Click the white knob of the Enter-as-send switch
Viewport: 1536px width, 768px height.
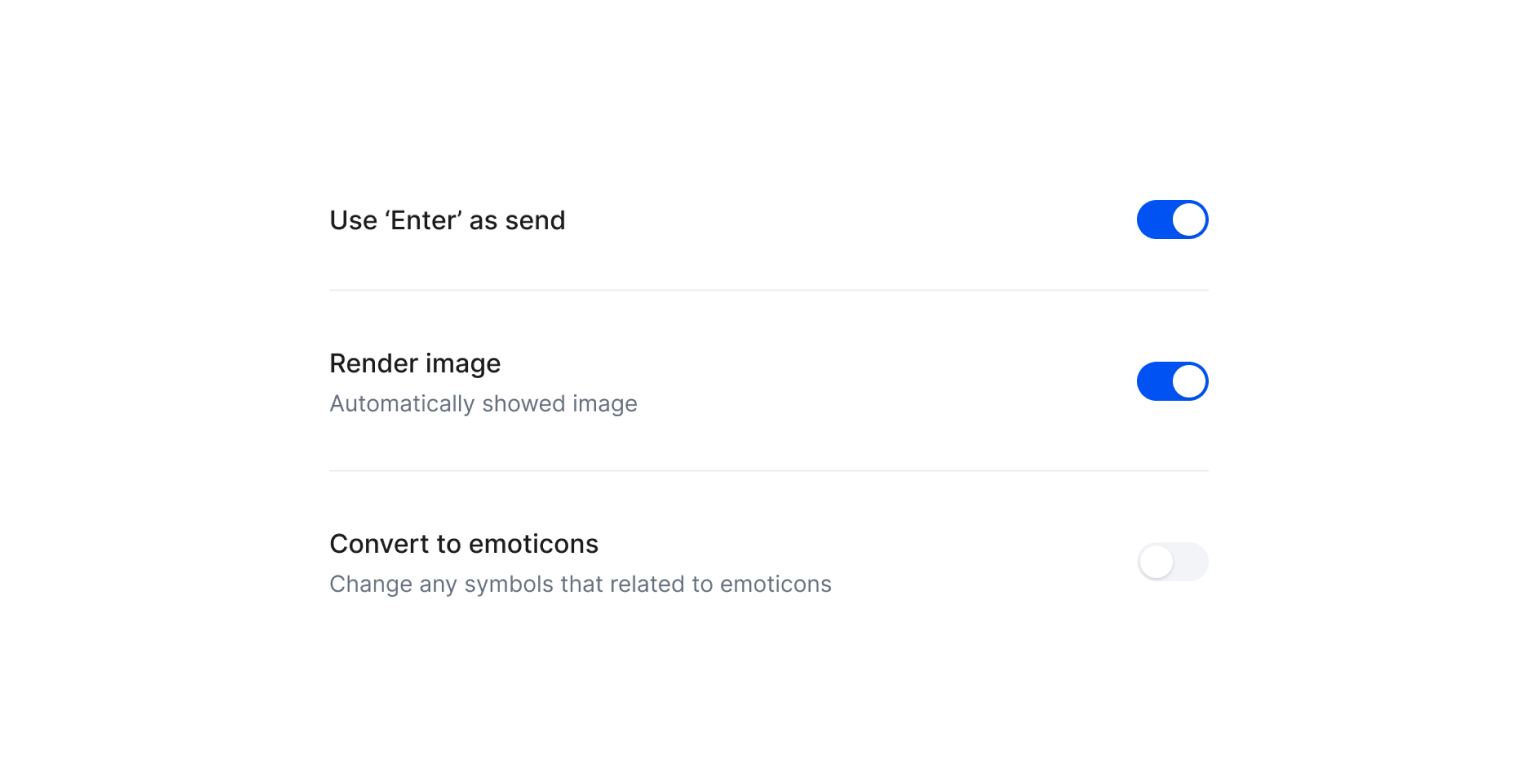(1189, 220)
